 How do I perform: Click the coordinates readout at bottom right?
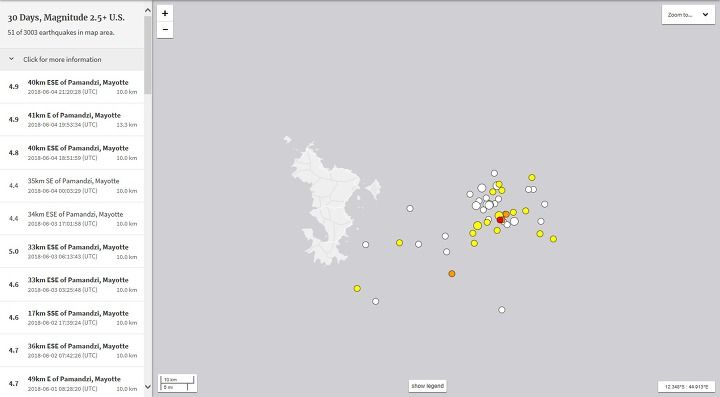point(686,387)
